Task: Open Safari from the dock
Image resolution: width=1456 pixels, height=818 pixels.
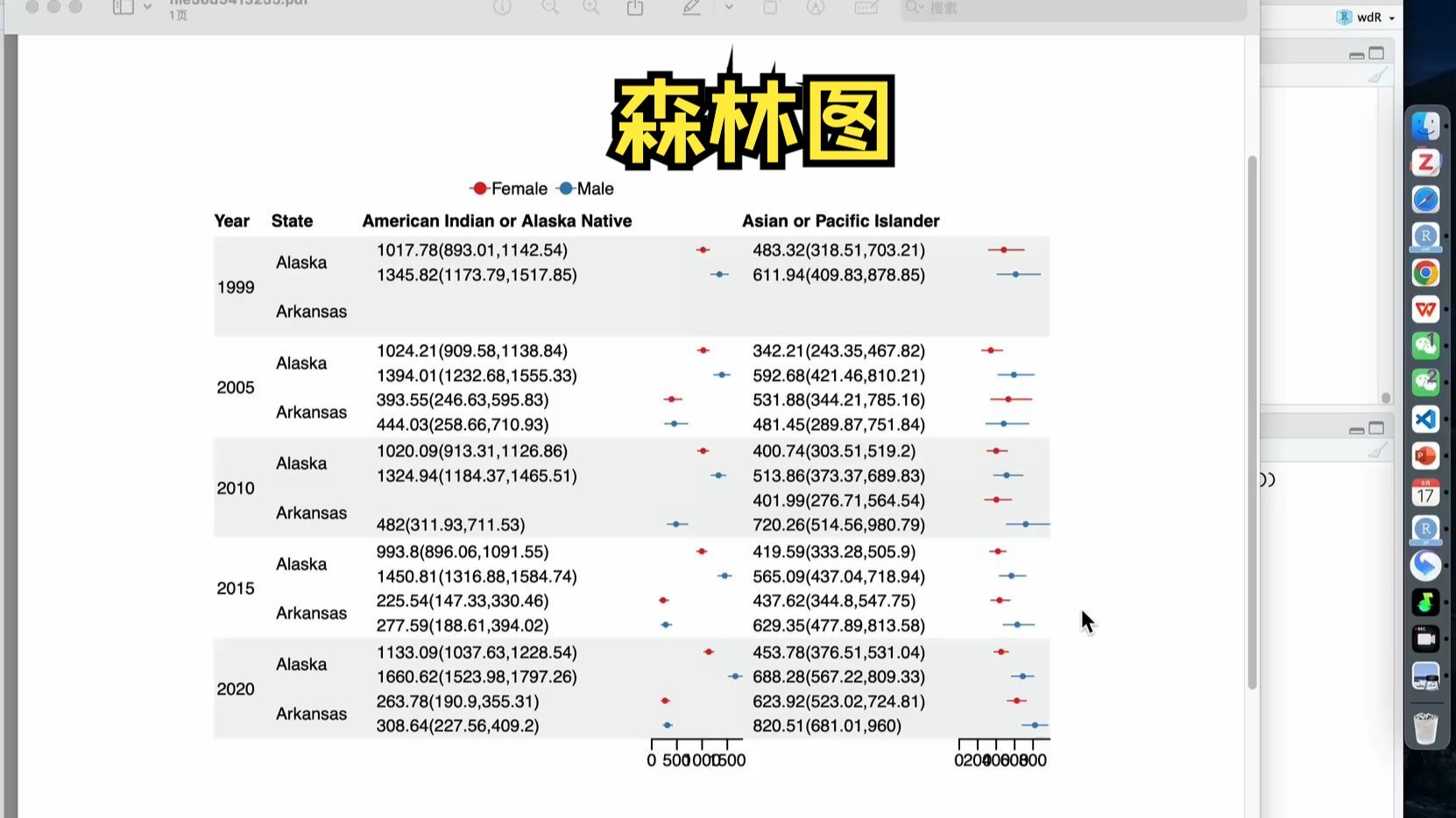Action: [1425, 200]
